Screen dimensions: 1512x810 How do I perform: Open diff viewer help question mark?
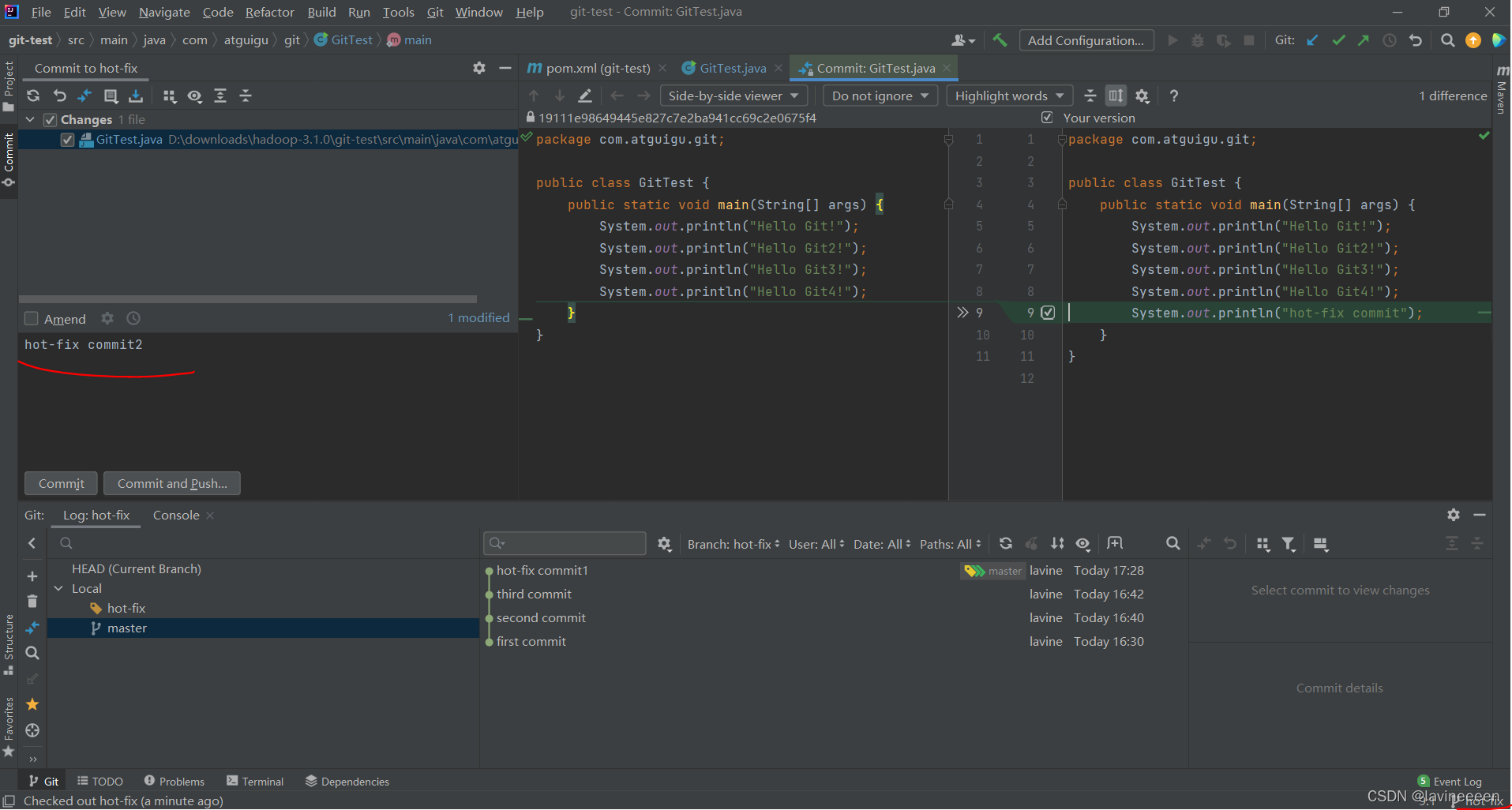coord(1174,96)
